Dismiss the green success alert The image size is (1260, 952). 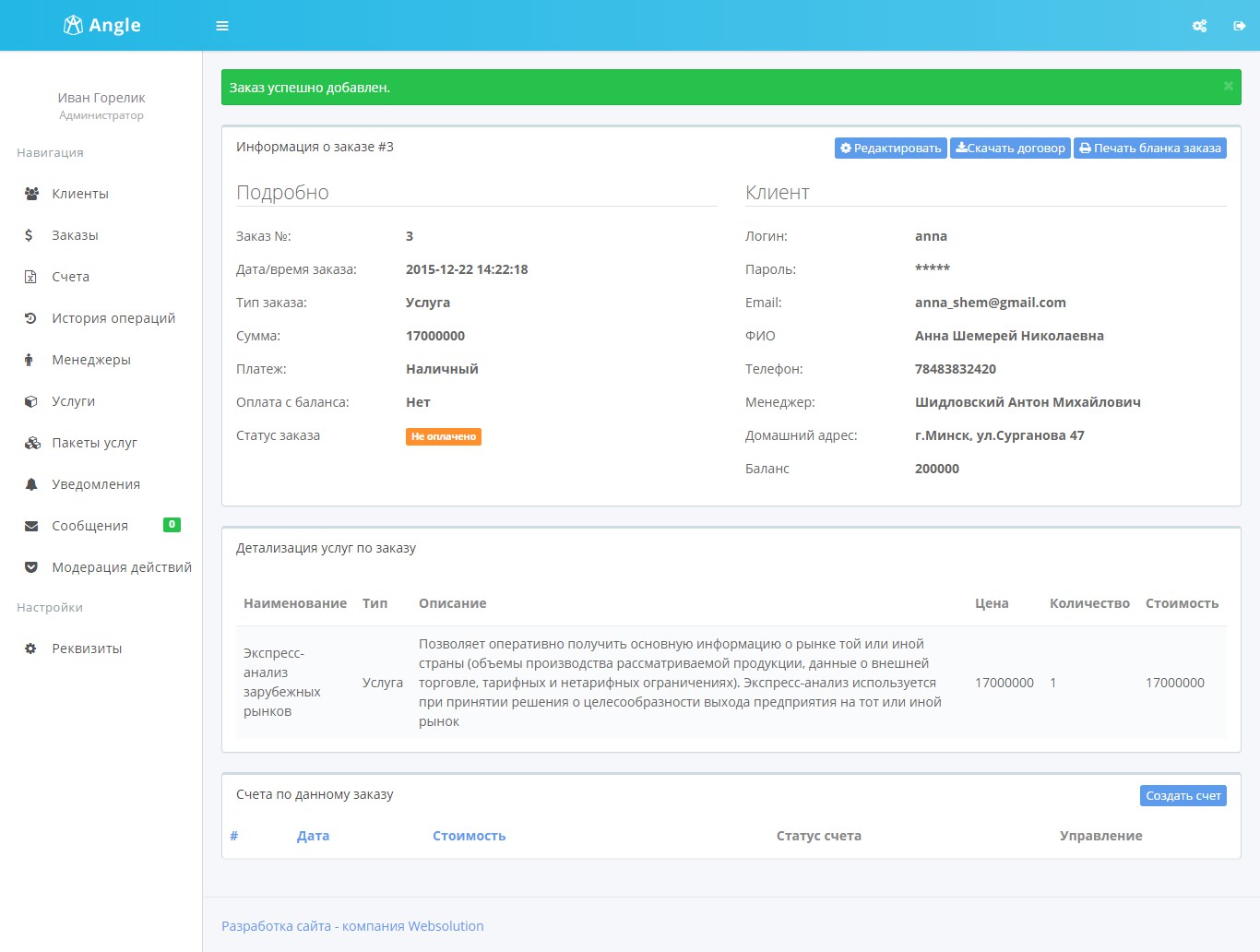[x=1229, y=86]
